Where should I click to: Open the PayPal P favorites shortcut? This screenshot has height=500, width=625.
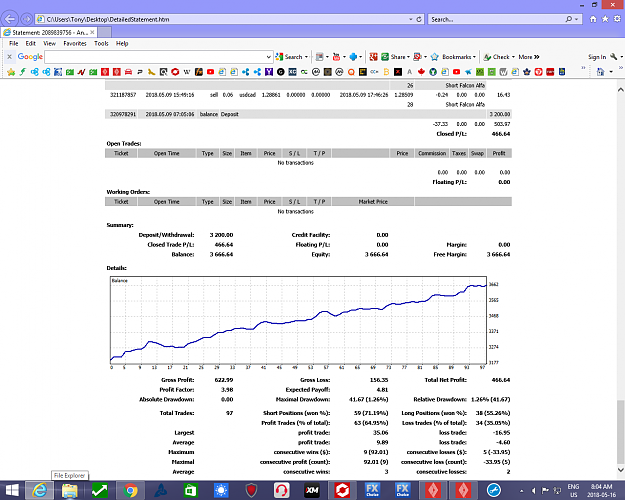coord(140,72)
